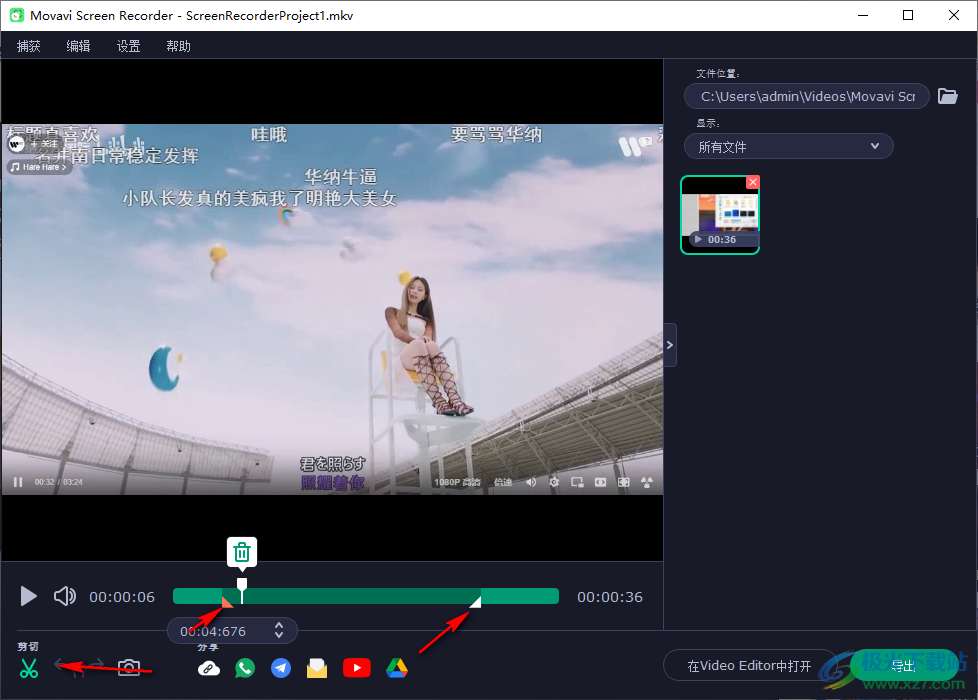Click the green timeline bar
The image size is (978, 700).
[x=366, y=596]
